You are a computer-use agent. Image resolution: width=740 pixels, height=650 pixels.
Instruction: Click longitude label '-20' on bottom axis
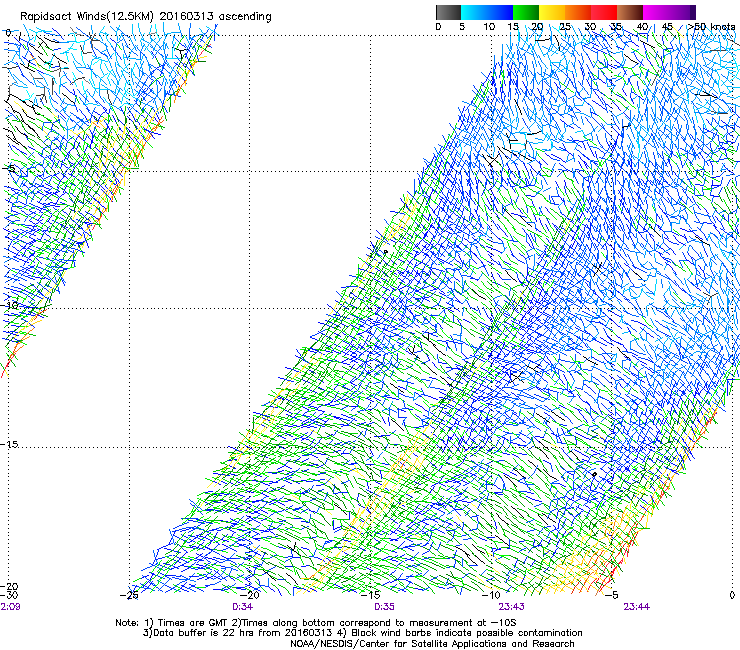tap(250, 595)
